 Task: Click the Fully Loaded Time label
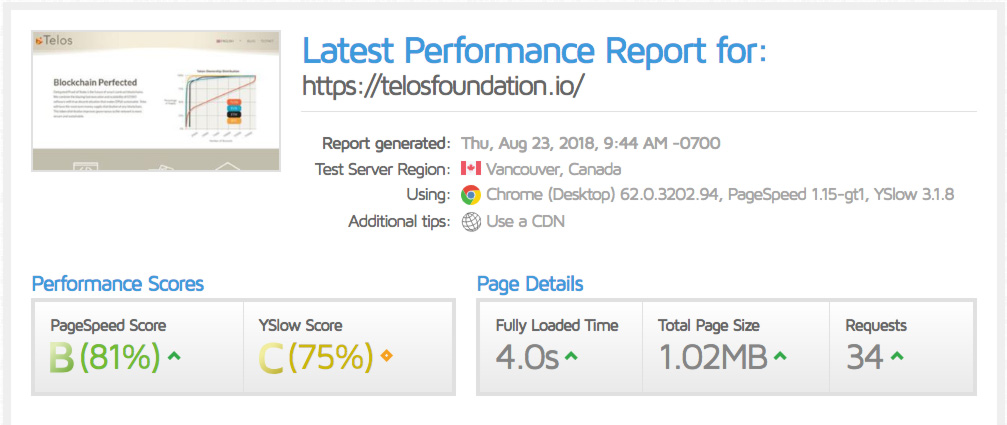557,325
